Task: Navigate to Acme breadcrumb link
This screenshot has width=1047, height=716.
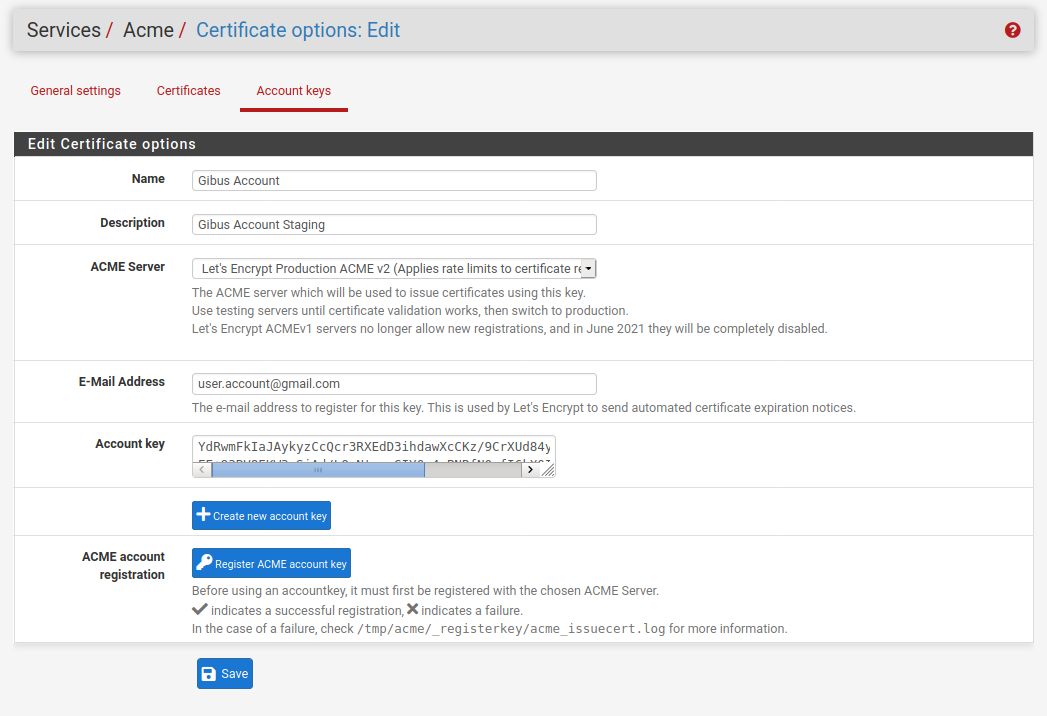Action: [x=148, y=30]
